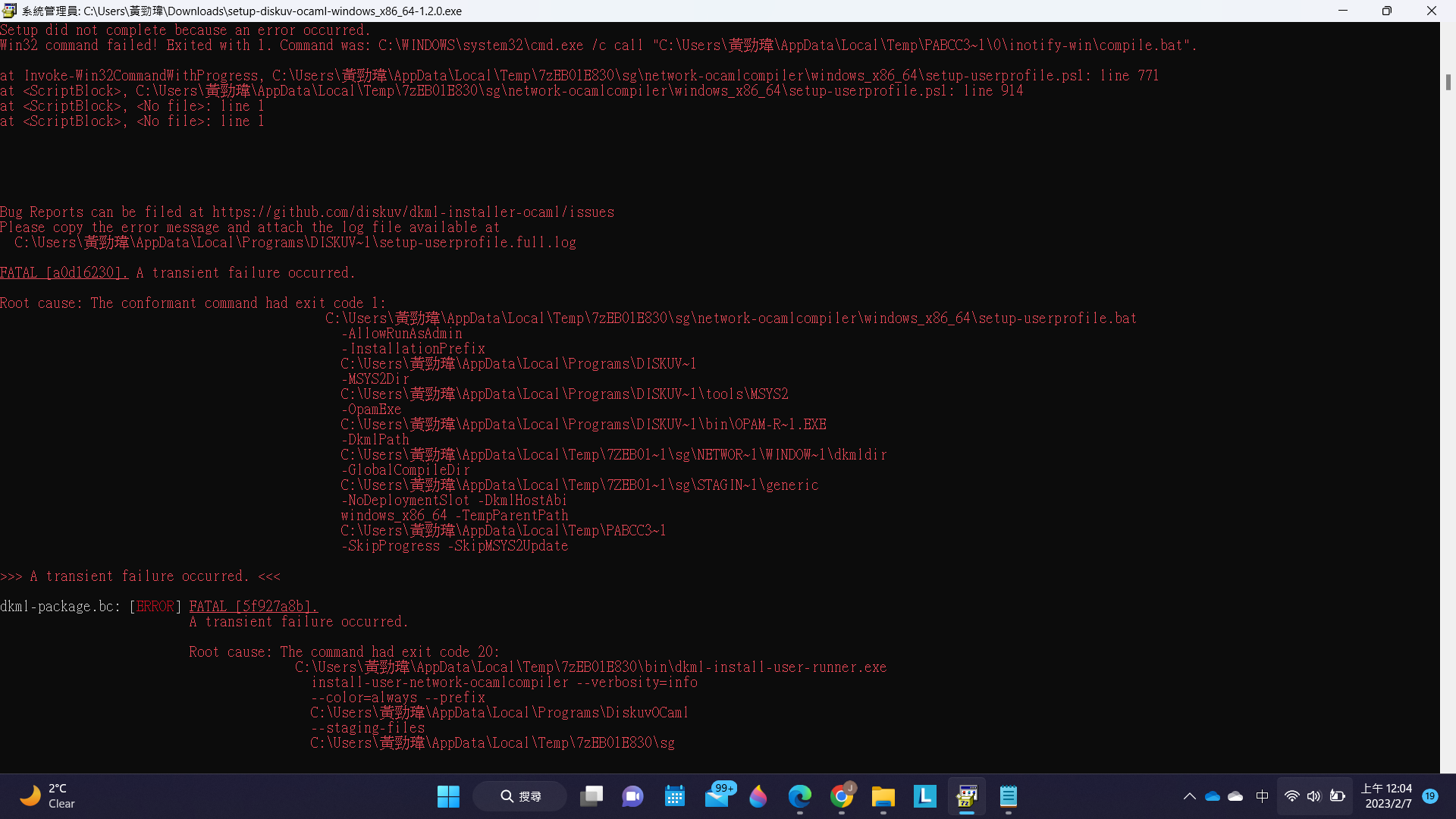The image size is (1456, 819).
Task: Launch Paint 3D from the taskbar
Action: coord(758,796)
